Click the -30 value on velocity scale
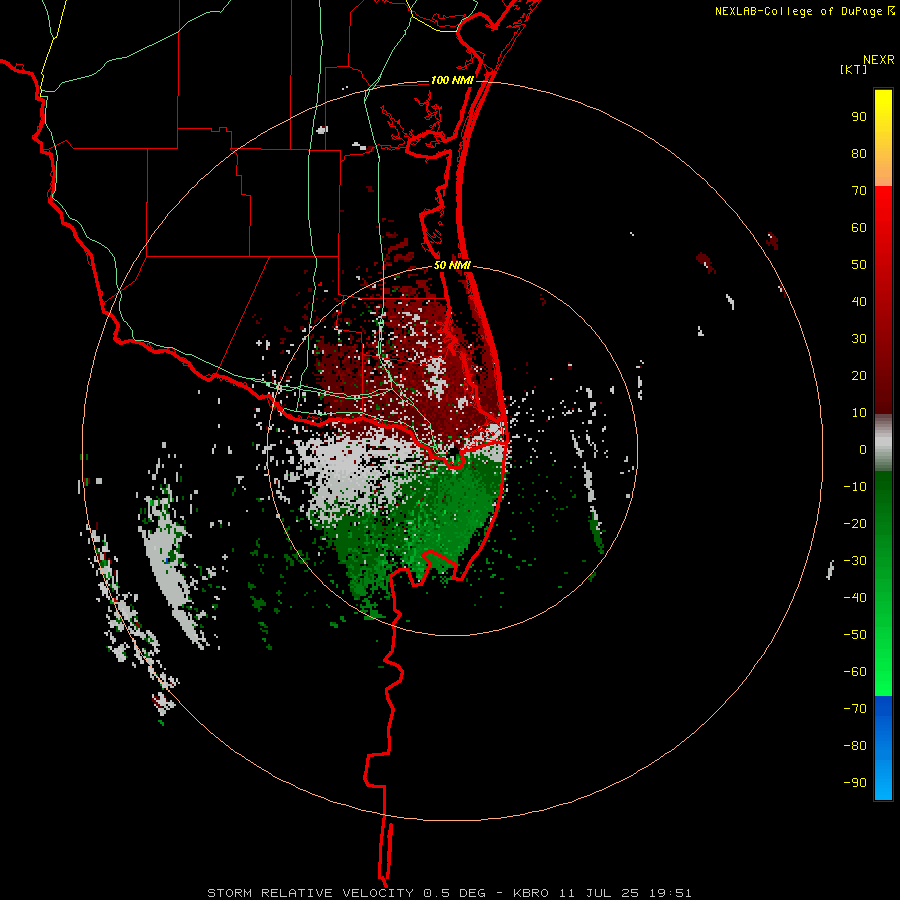Image resolution: width=900 pixels, height=900 pixels. (855, 561)
